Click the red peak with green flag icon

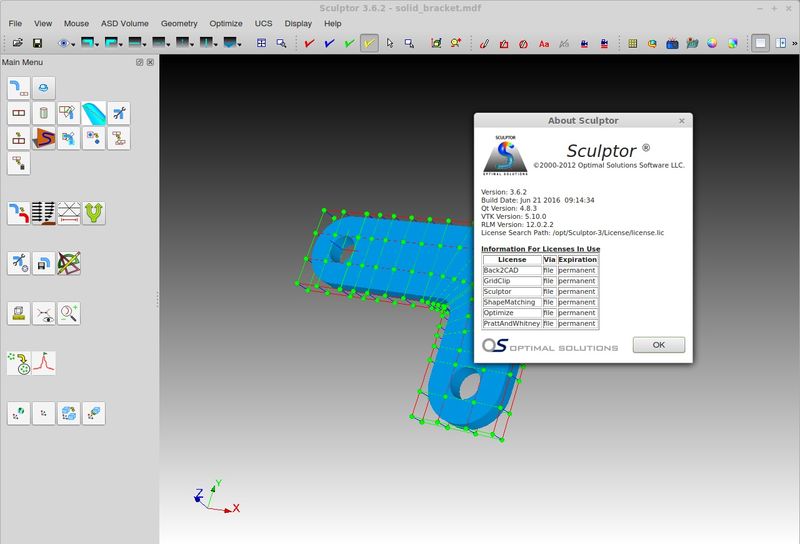pos(43,363)
